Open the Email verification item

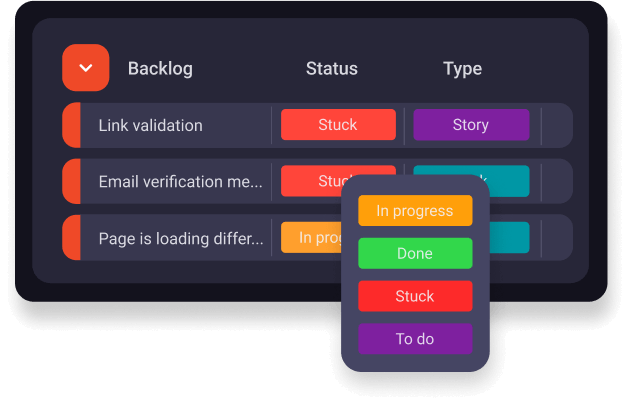click(180, 182)
